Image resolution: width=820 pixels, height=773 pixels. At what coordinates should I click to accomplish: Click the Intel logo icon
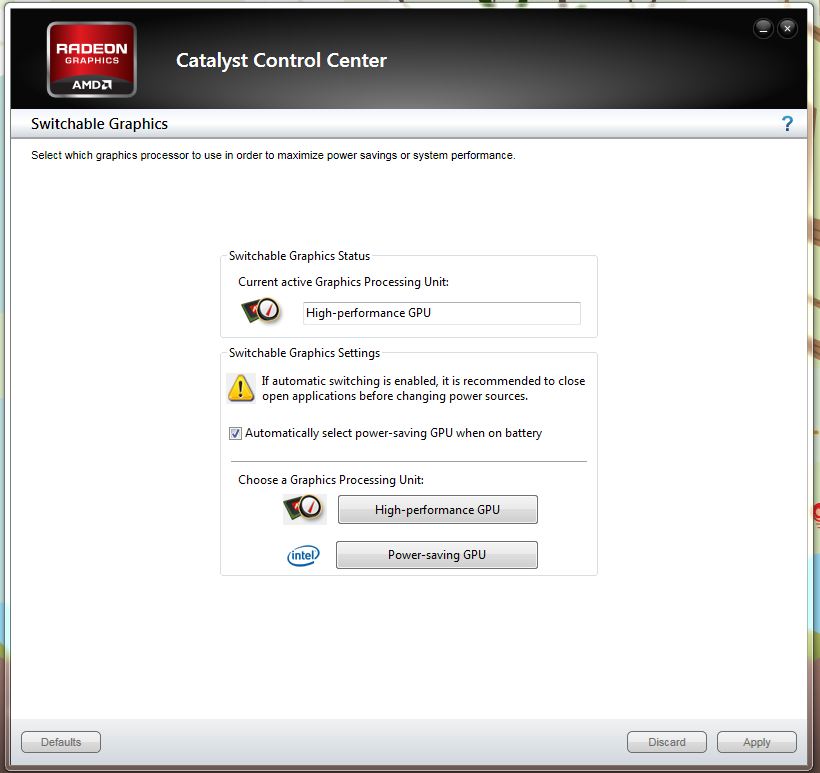(303, 555)
